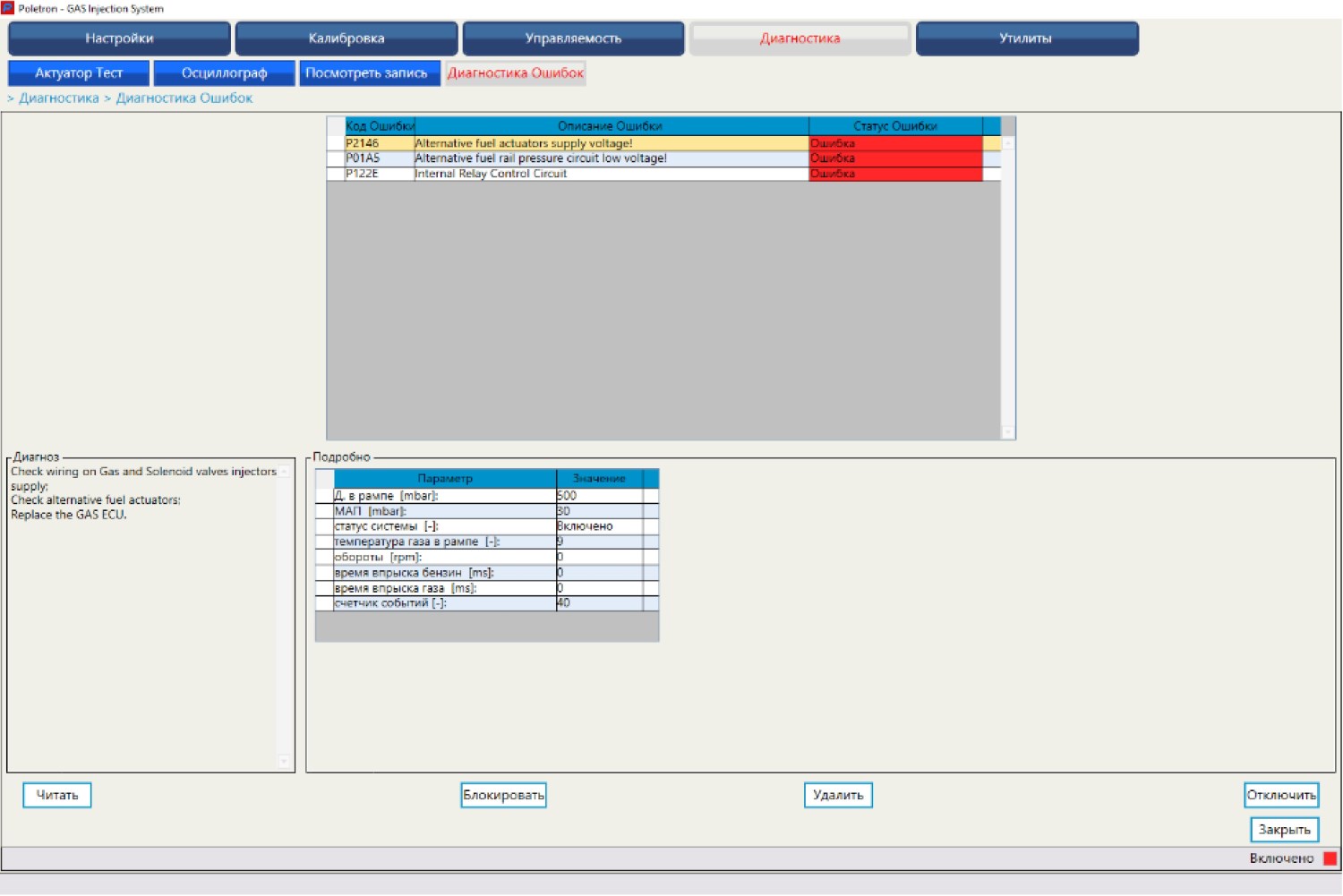1343x896 pixels.
Task: Click the Читать button
Action: coord(57,795)
